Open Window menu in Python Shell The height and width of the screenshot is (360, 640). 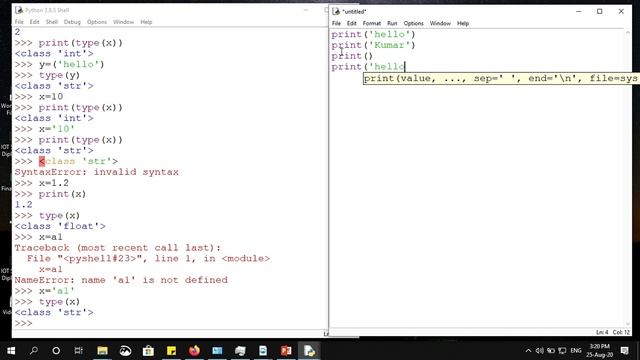(x=123, y=22)
